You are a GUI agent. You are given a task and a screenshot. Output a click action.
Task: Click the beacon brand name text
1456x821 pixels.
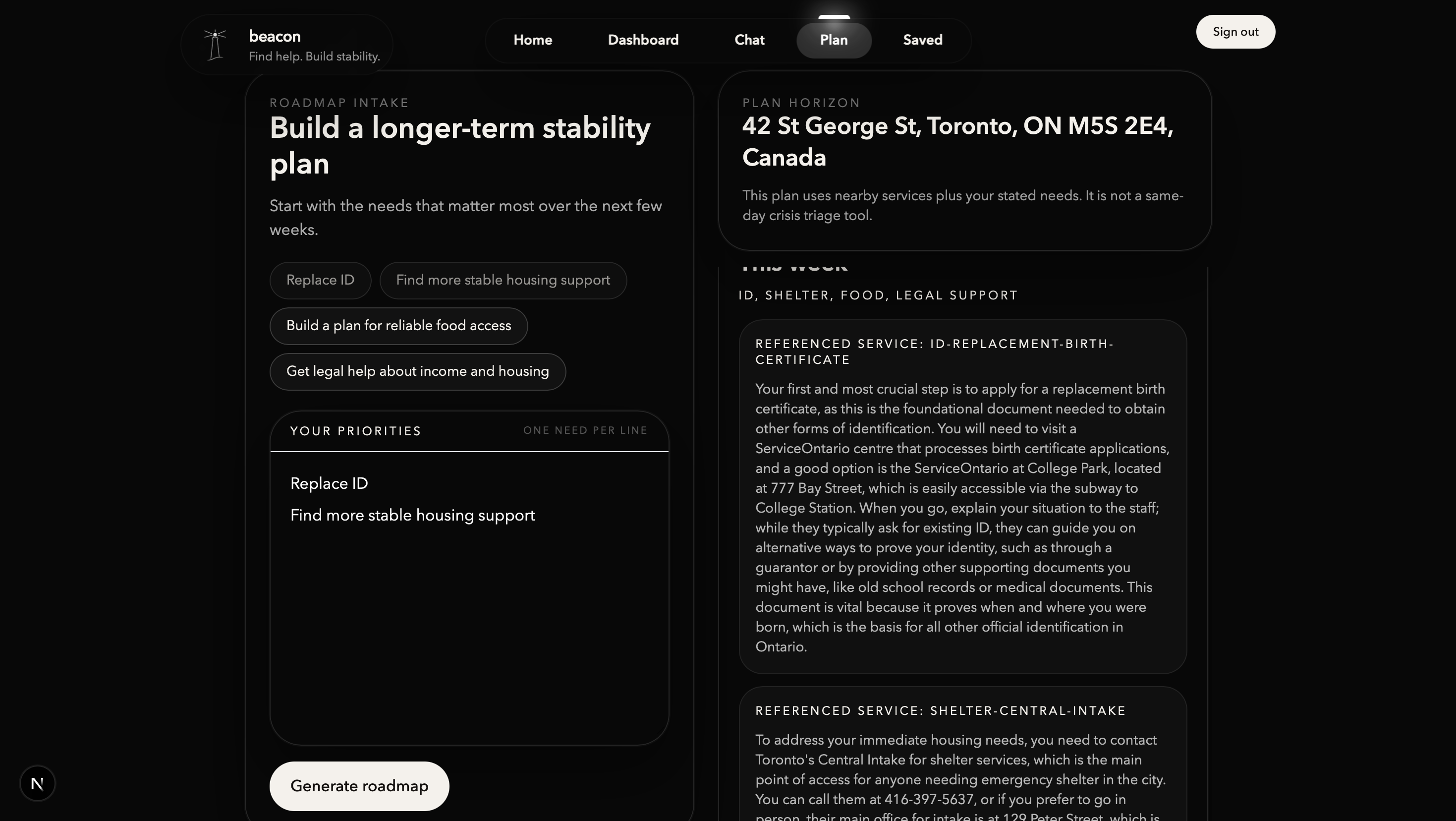[275, 37]
